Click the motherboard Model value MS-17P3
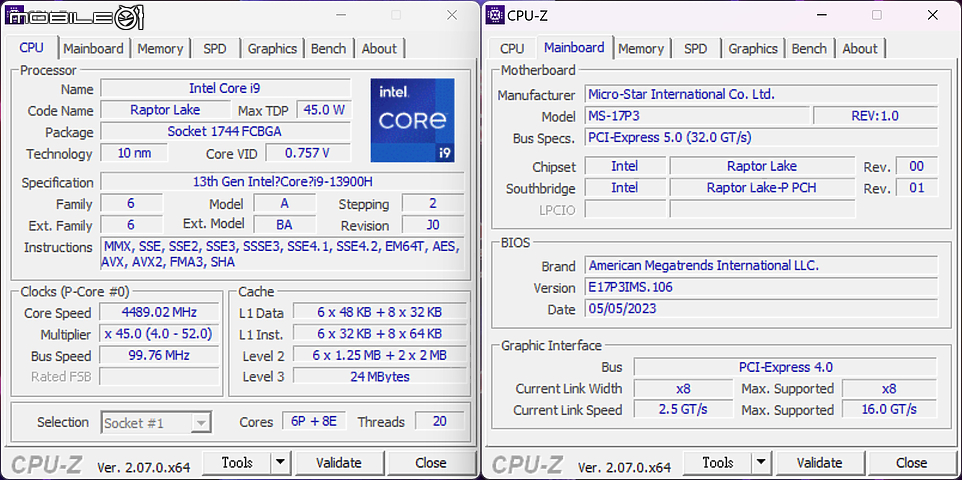The image size is (962, 480). point(696,115)
